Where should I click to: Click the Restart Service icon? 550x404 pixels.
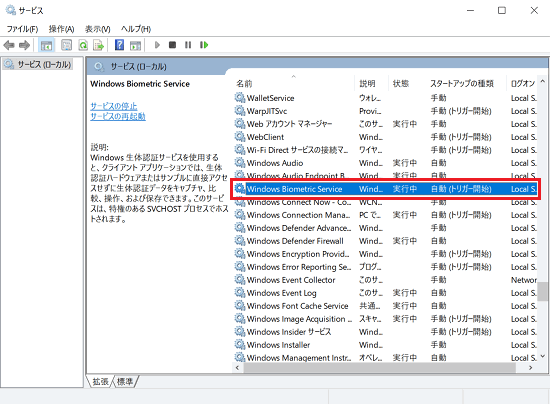[204, 45]
